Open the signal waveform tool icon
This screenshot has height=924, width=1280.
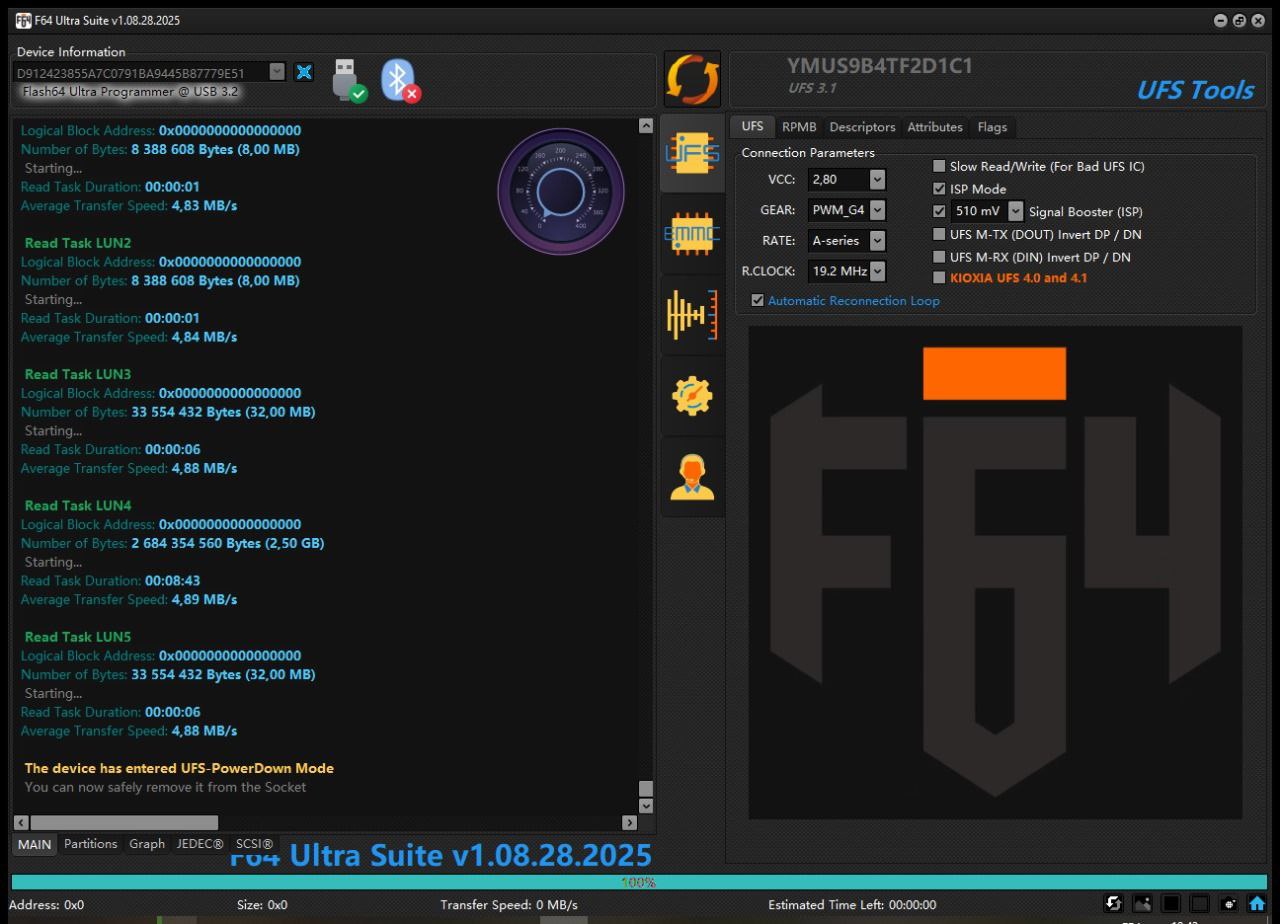point(692,316)
